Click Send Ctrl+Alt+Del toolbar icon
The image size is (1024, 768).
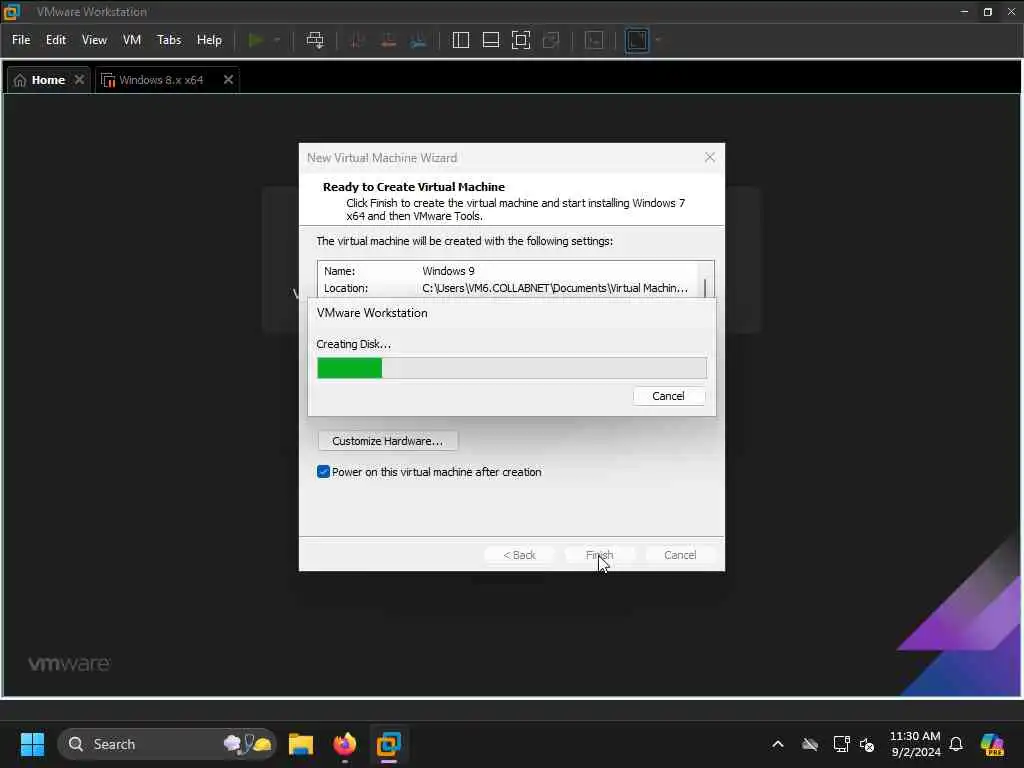coord(315,40)
